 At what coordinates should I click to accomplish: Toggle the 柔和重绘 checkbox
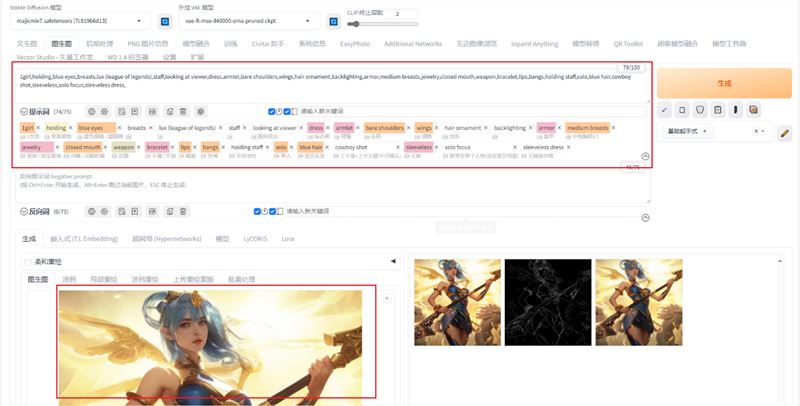click(x=28, y=262)
